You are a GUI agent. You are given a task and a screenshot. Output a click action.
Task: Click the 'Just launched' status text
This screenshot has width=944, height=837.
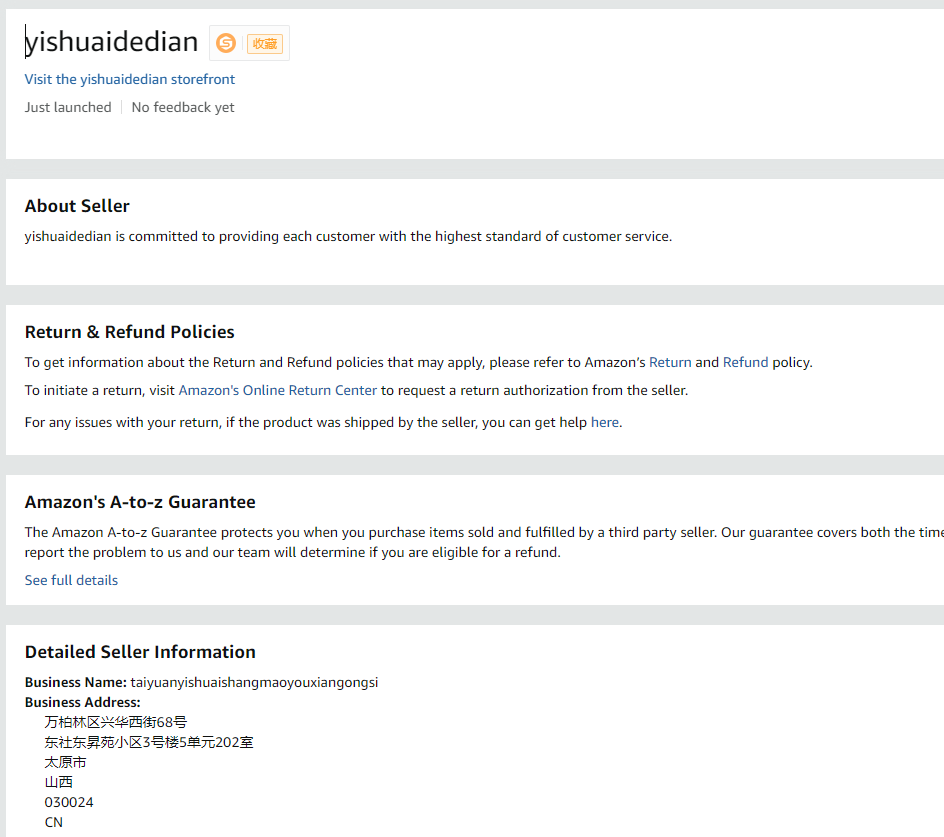(x=68, y=107)
